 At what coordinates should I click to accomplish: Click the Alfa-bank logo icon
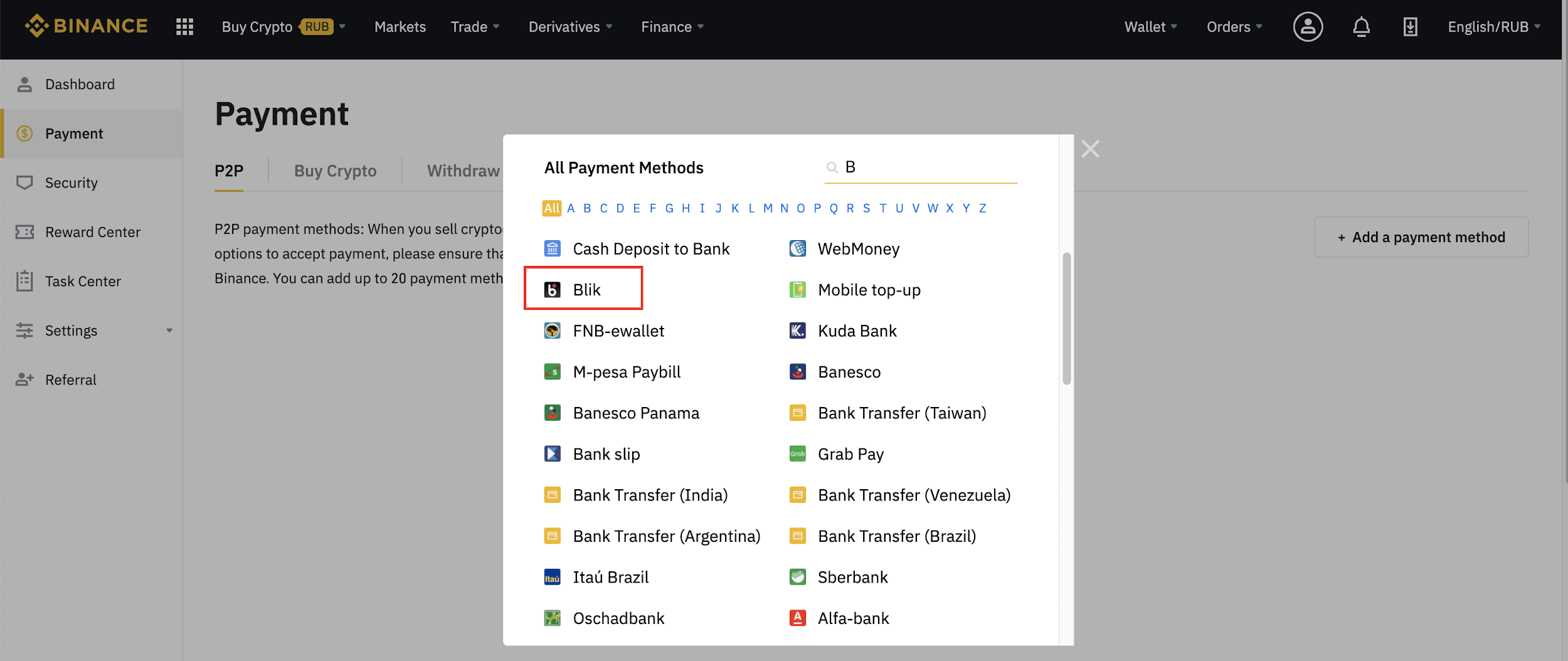[x=797, y=618]
